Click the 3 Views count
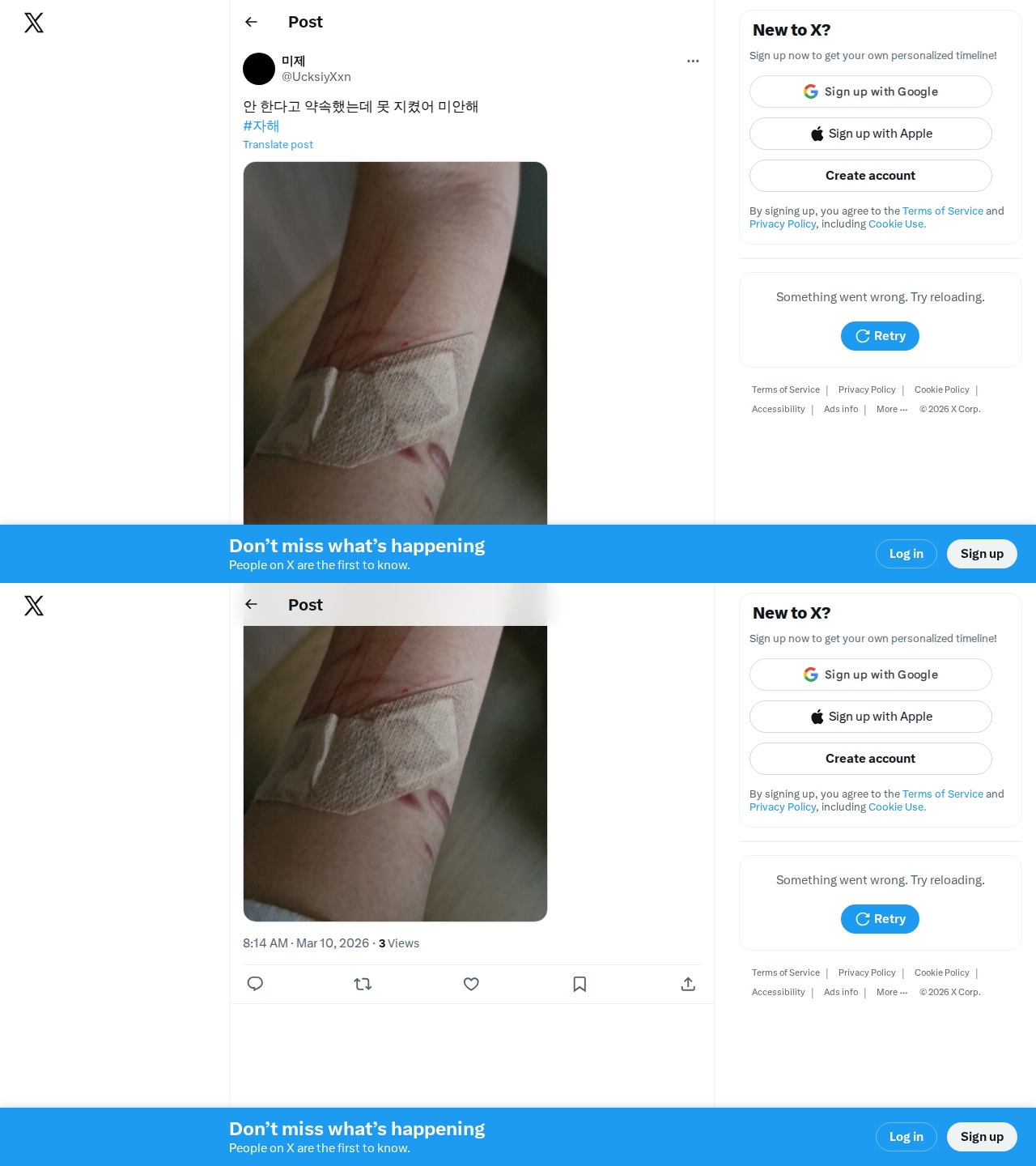 pos(399,943)
